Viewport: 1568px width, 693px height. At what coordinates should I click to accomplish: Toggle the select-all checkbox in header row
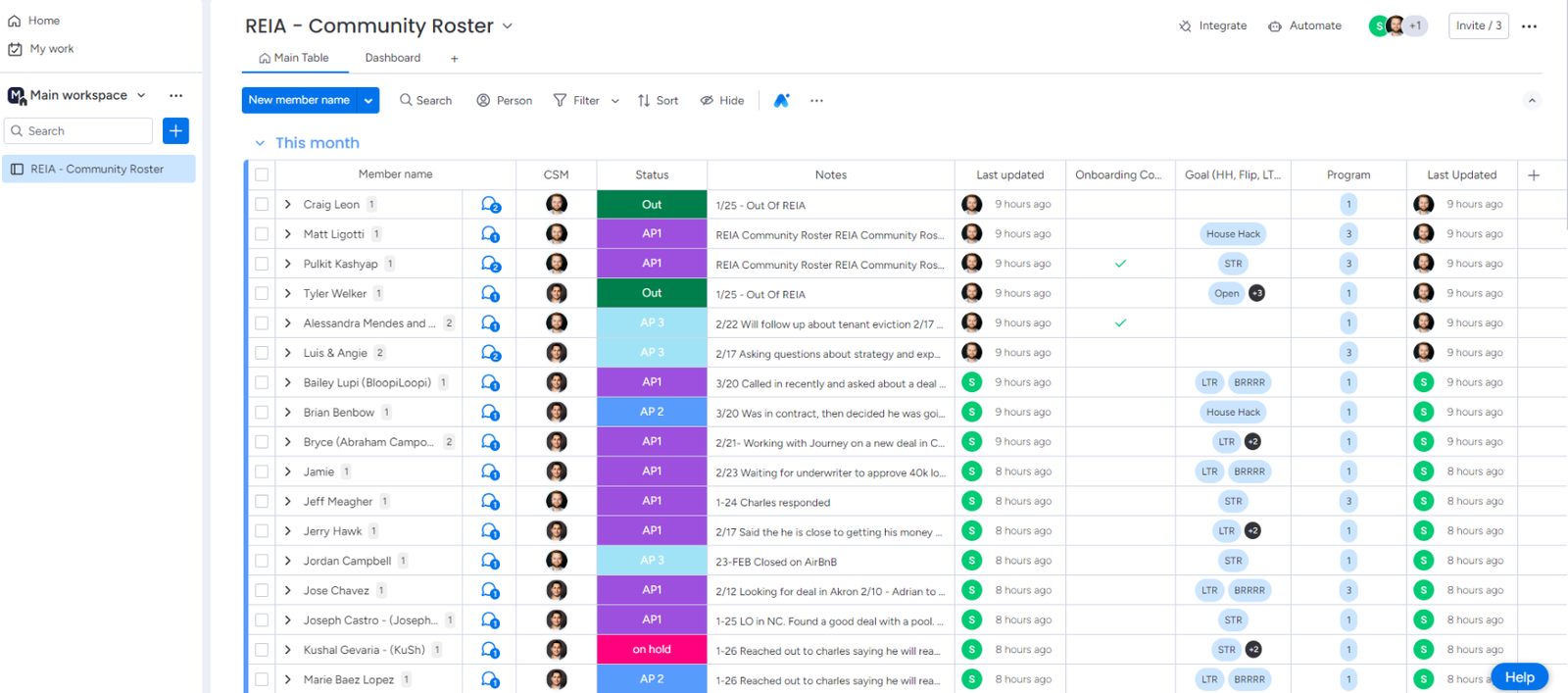(x=262, y=175)
